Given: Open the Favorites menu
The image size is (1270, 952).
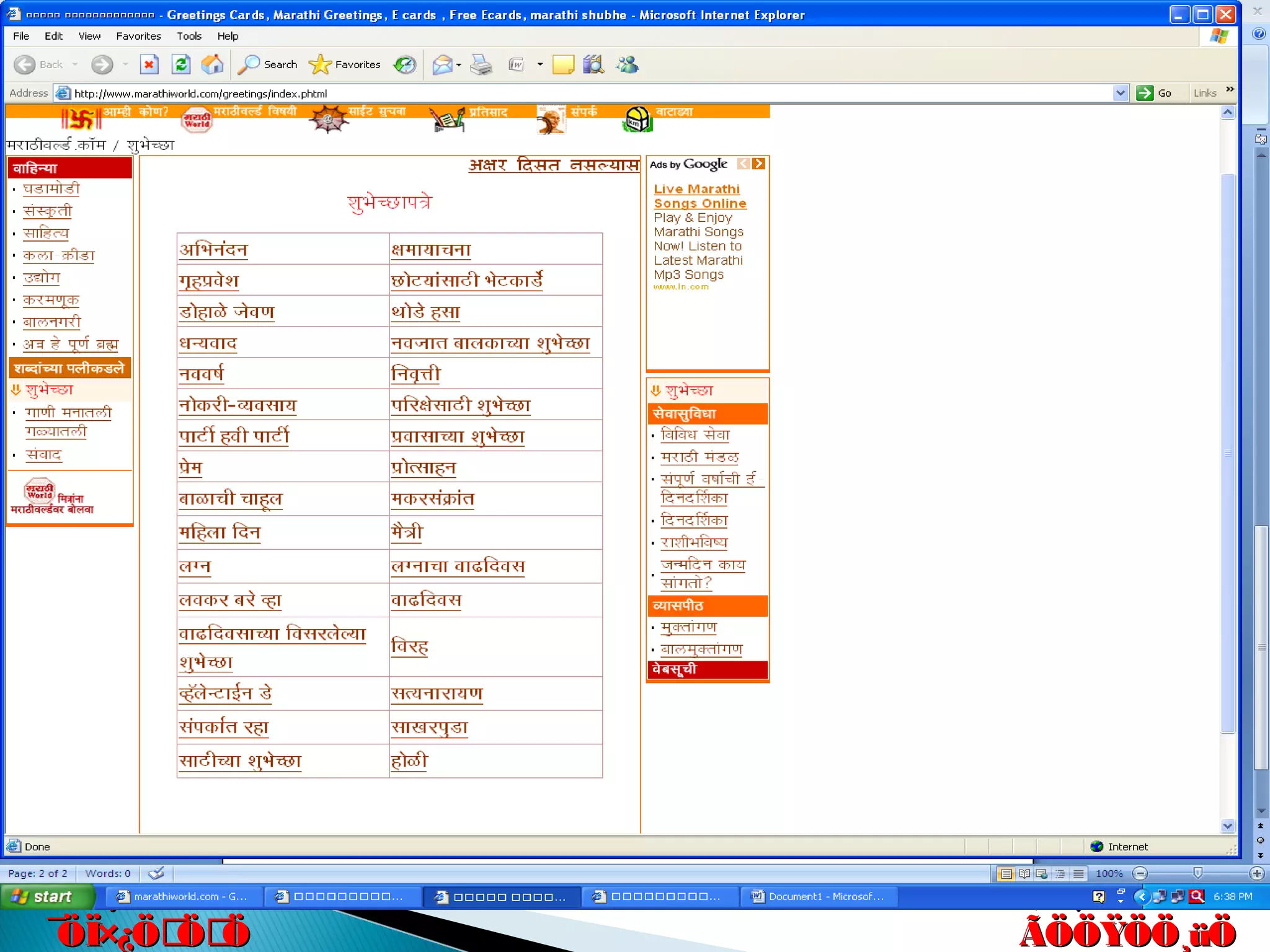Looking at the screenshot, I should pyautogui.click(x=138, y=36).
